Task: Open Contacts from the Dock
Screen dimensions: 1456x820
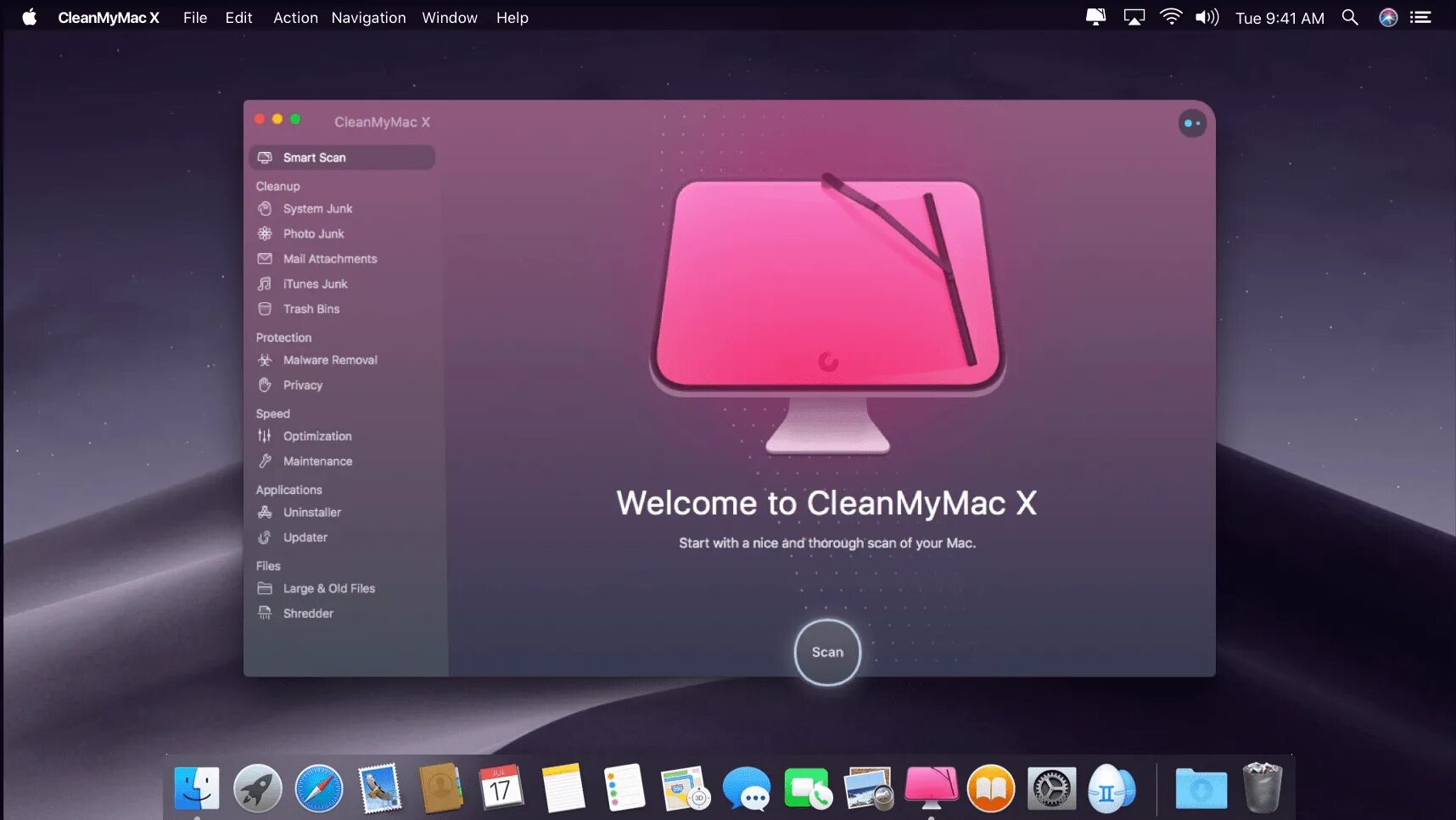Action: click(441, 789)
